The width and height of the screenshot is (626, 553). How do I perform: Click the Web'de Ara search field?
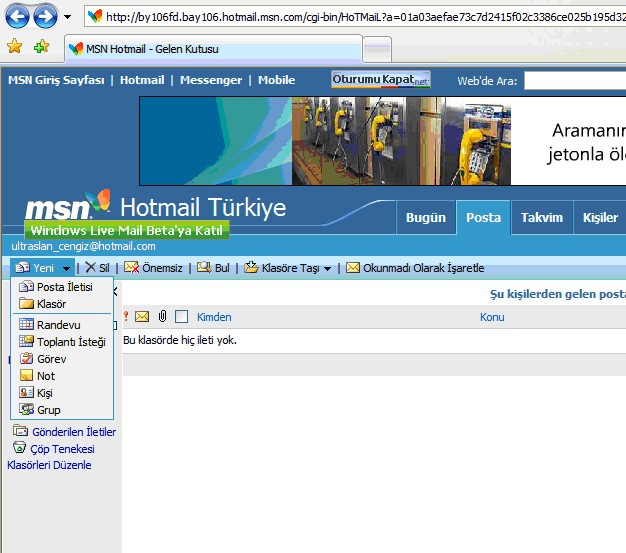pos(575,81)
